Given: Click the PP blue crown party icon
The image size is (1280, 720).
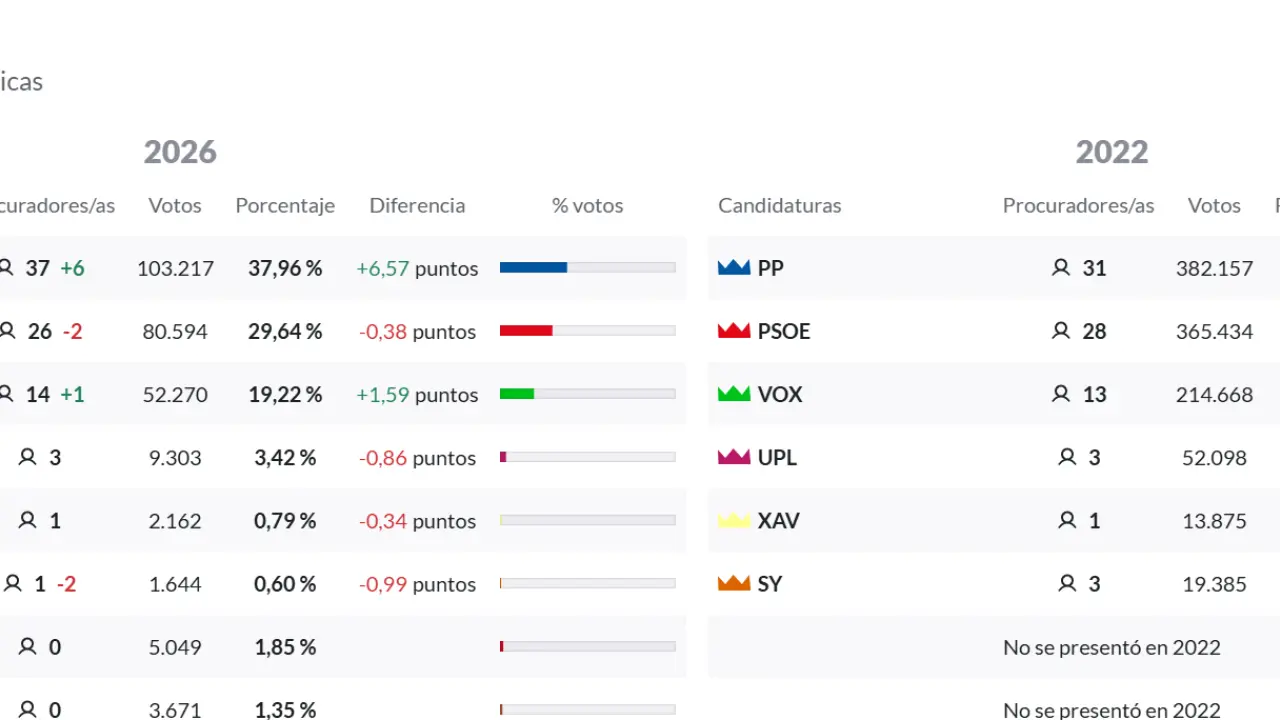Looking at the screenshot, I should (x=734, y=268).
